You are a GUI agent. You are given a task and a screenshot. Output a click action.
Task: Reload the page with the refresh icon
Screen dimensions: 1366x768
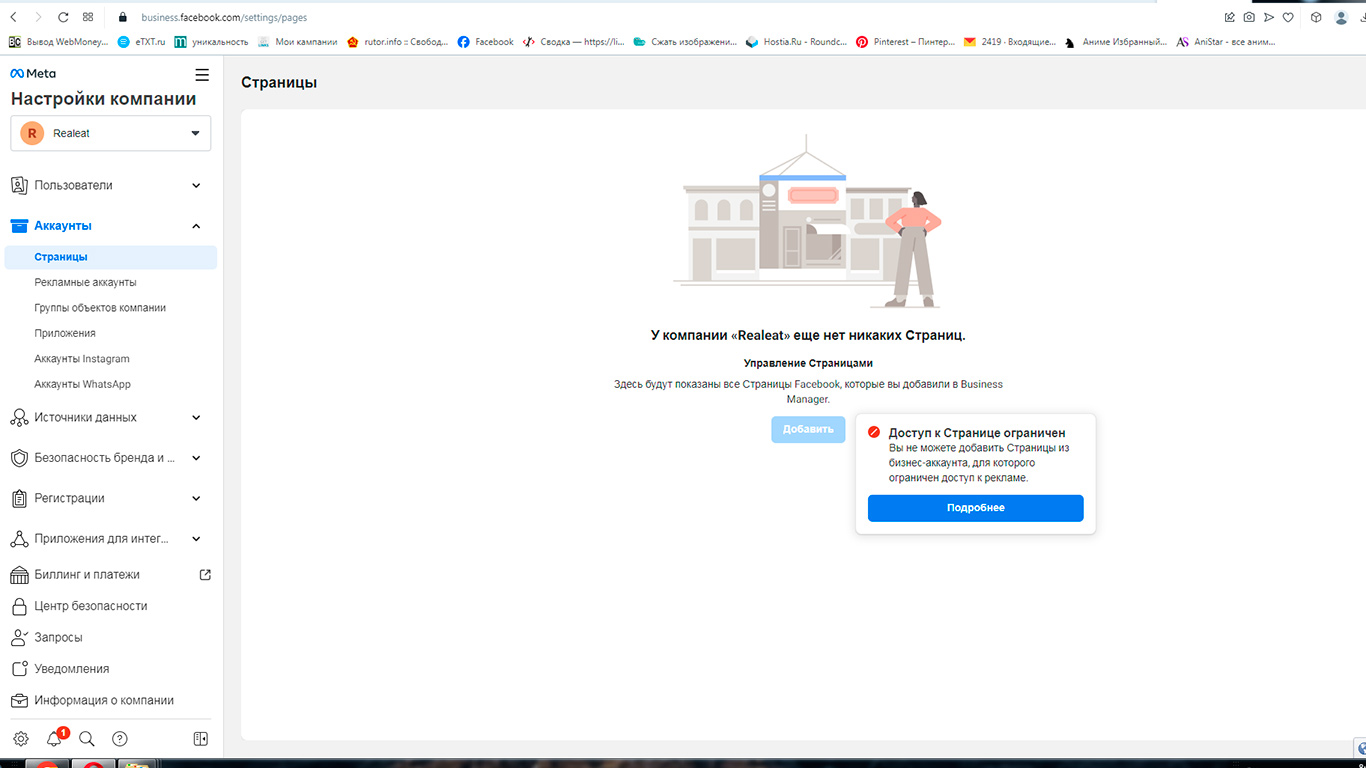(63, 17)
